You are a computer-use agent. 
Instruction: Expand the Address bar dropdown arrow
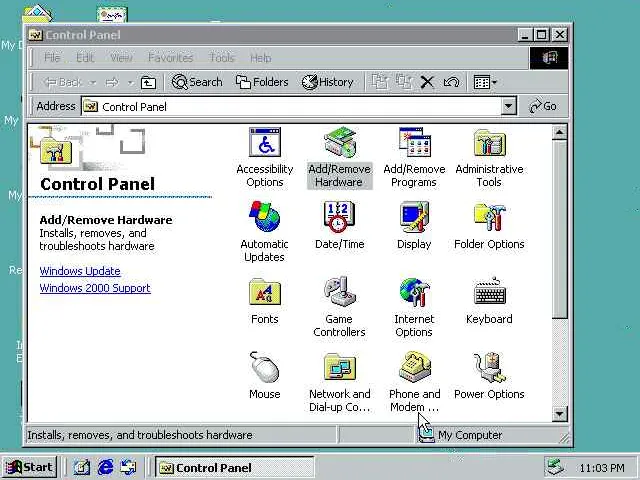508,107
